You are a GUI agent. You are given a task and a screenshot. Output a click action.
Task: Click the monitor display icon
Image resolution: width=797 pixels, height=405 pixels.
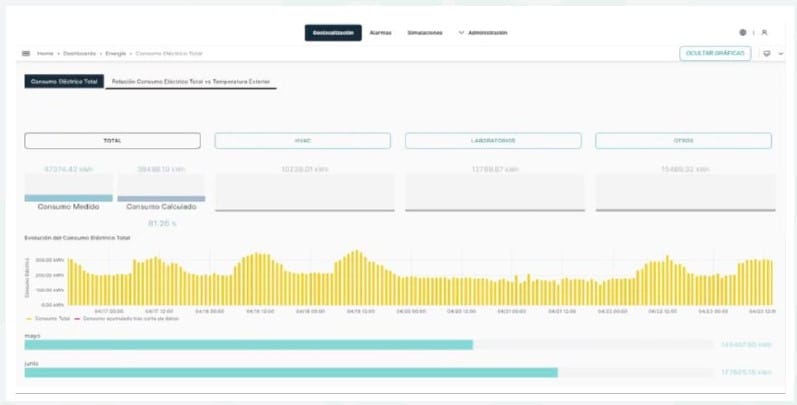(767, 53)
